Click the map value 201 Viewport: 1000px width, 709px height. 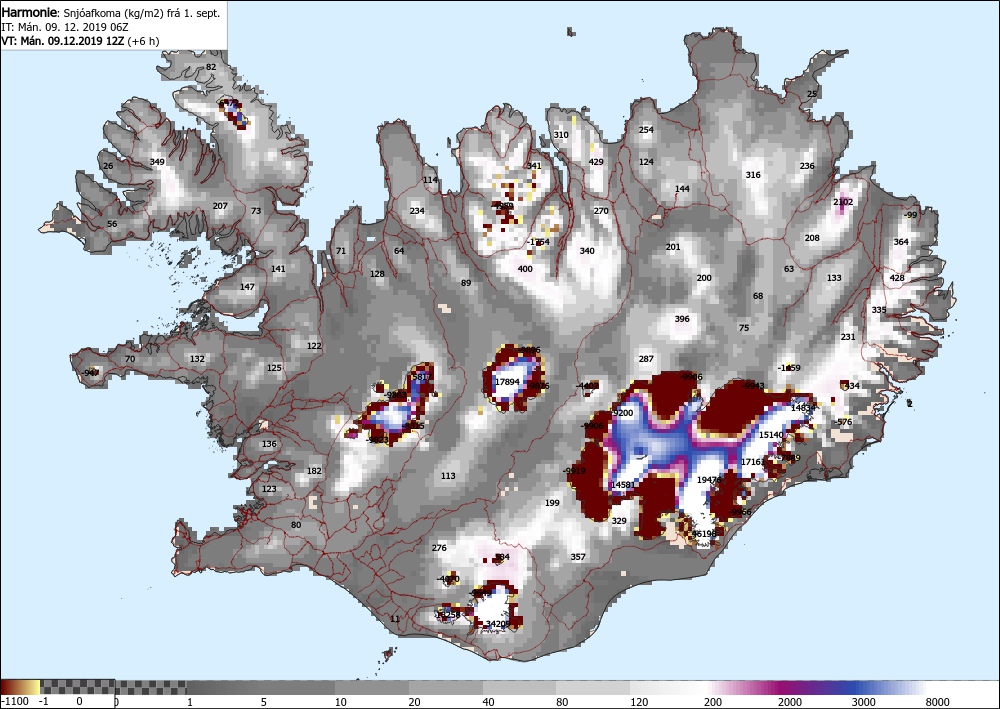pos(673,247)
